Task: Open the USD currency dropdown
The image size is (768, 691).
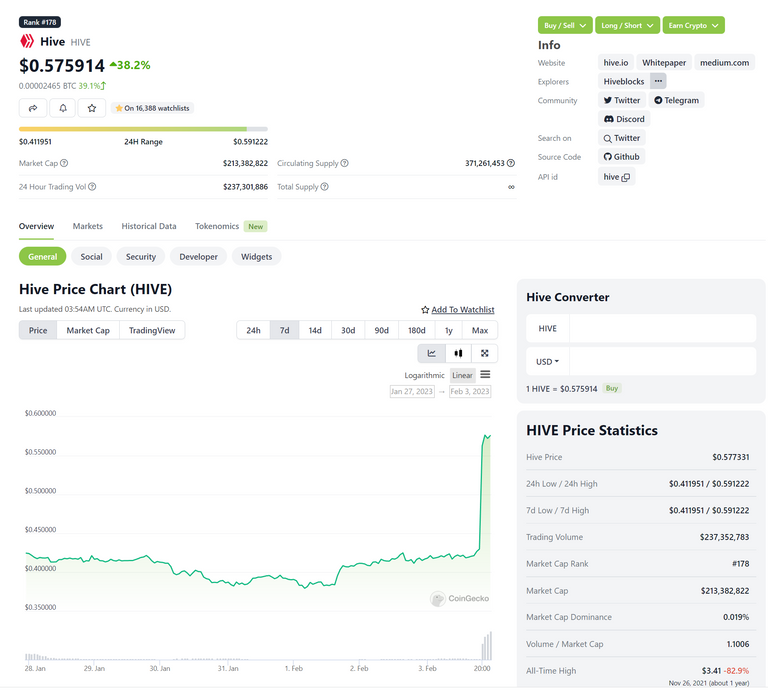Action: coord(548,362)
